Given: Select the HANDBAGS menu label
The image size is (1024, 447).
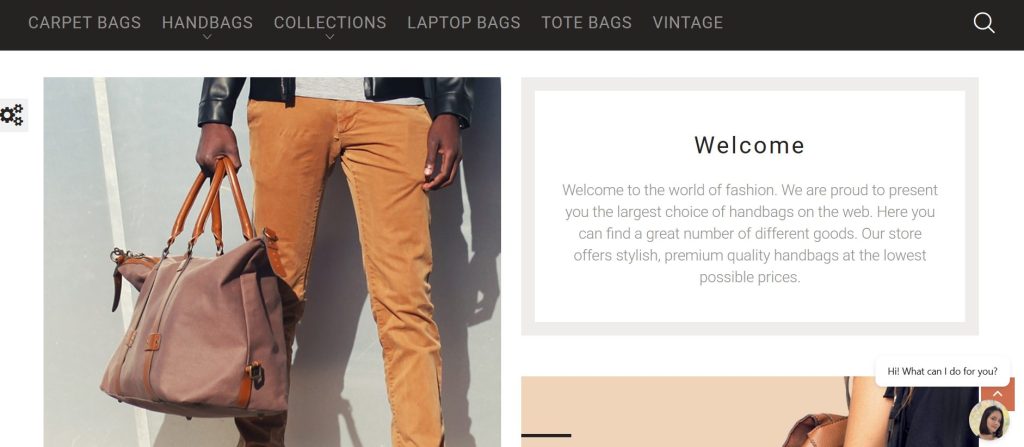Looking at the screenshot, I should pyautogui.click(x=207, y=23).
